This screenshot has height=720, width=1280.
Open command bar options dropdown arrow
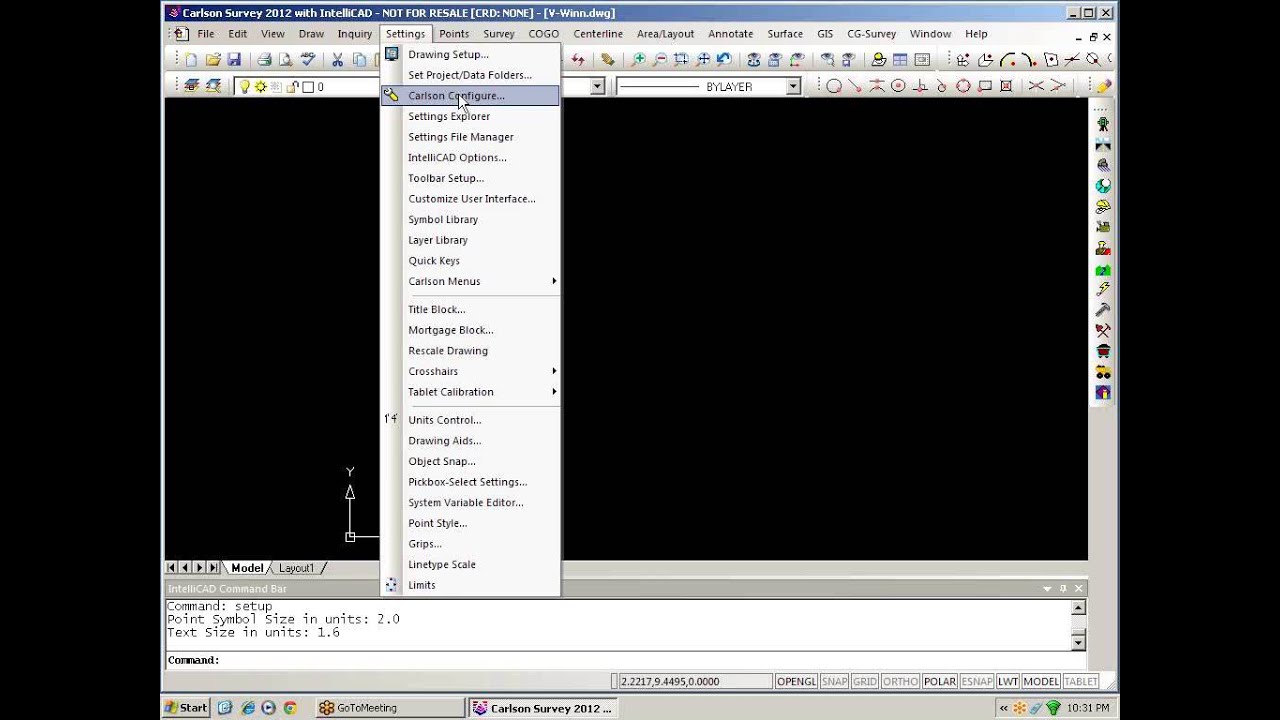[1047, 589]
